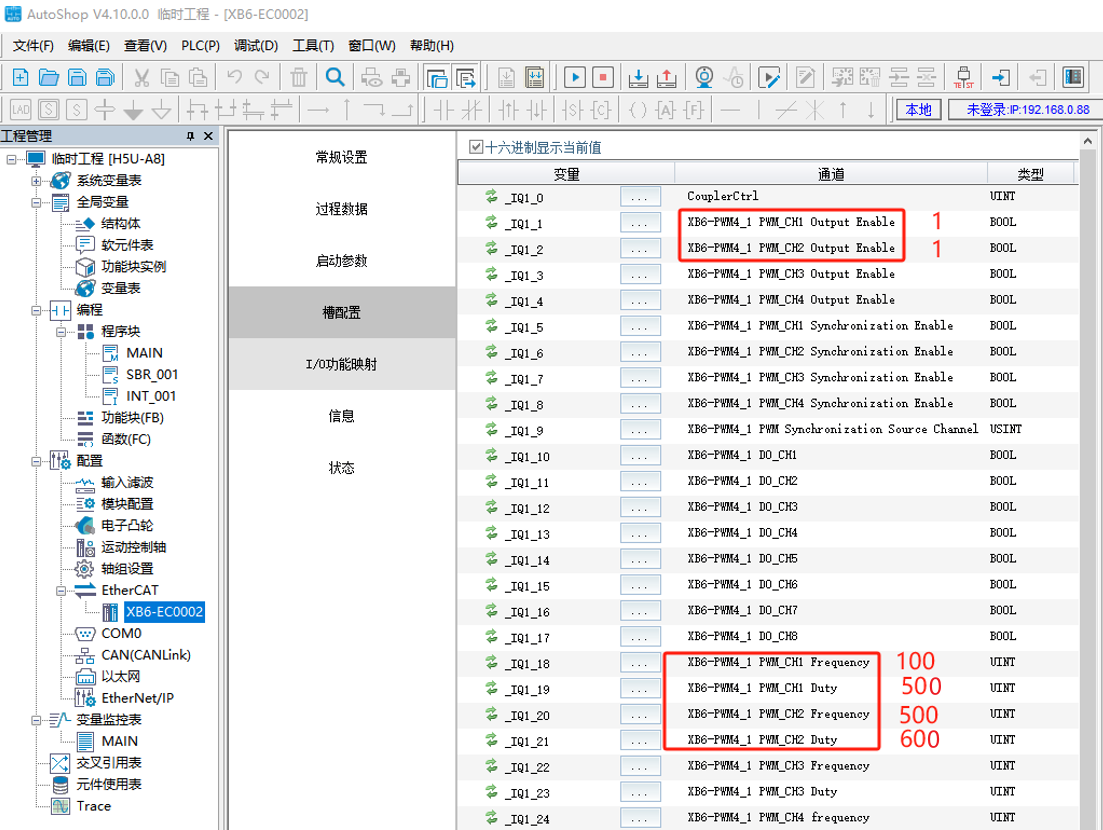
Task: Collapse the 程序块 node
Action: [61, 331]
